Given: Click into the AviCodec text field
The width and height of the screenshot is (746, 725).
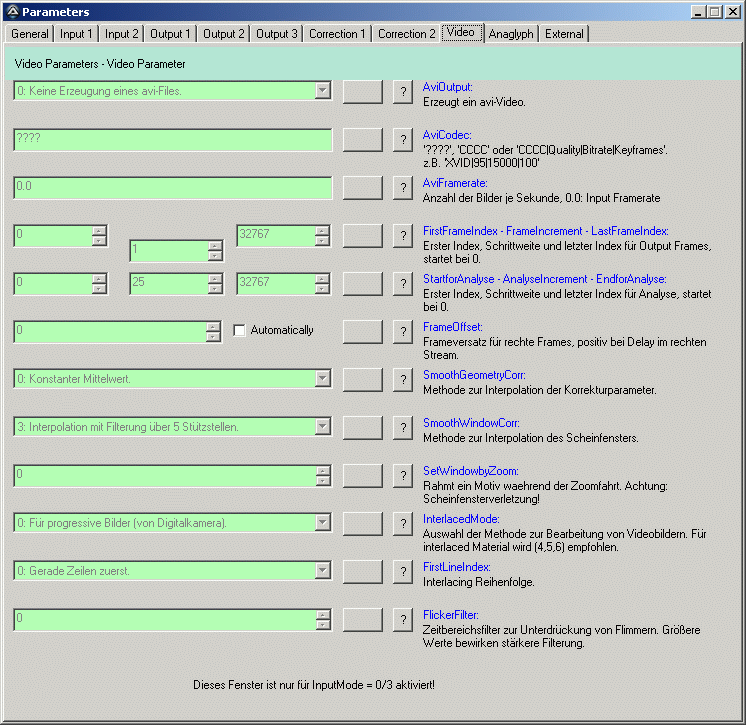Looking at the screenshot, I should [x=172, y=140].
